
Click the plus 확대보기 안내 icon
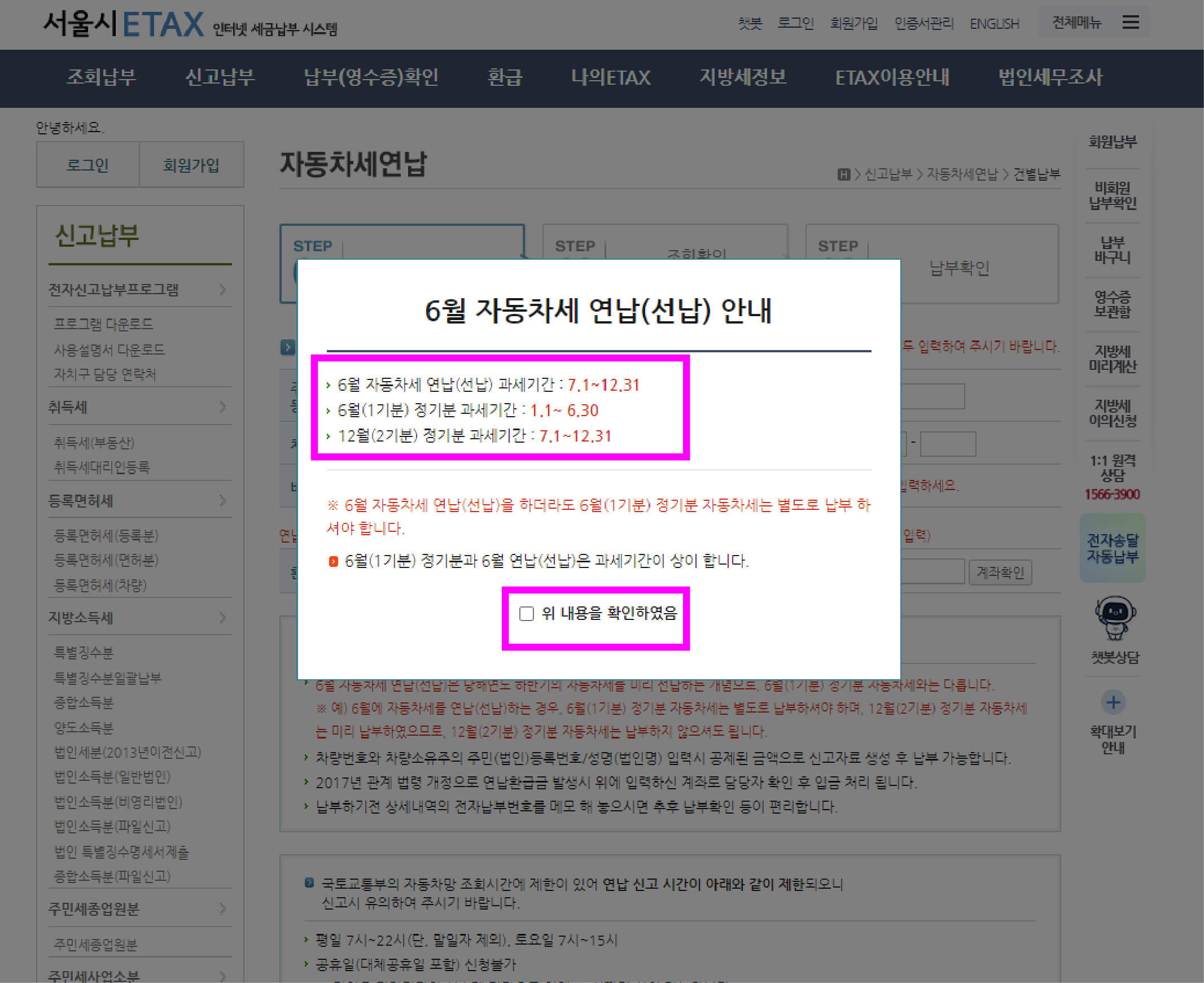1113,703
